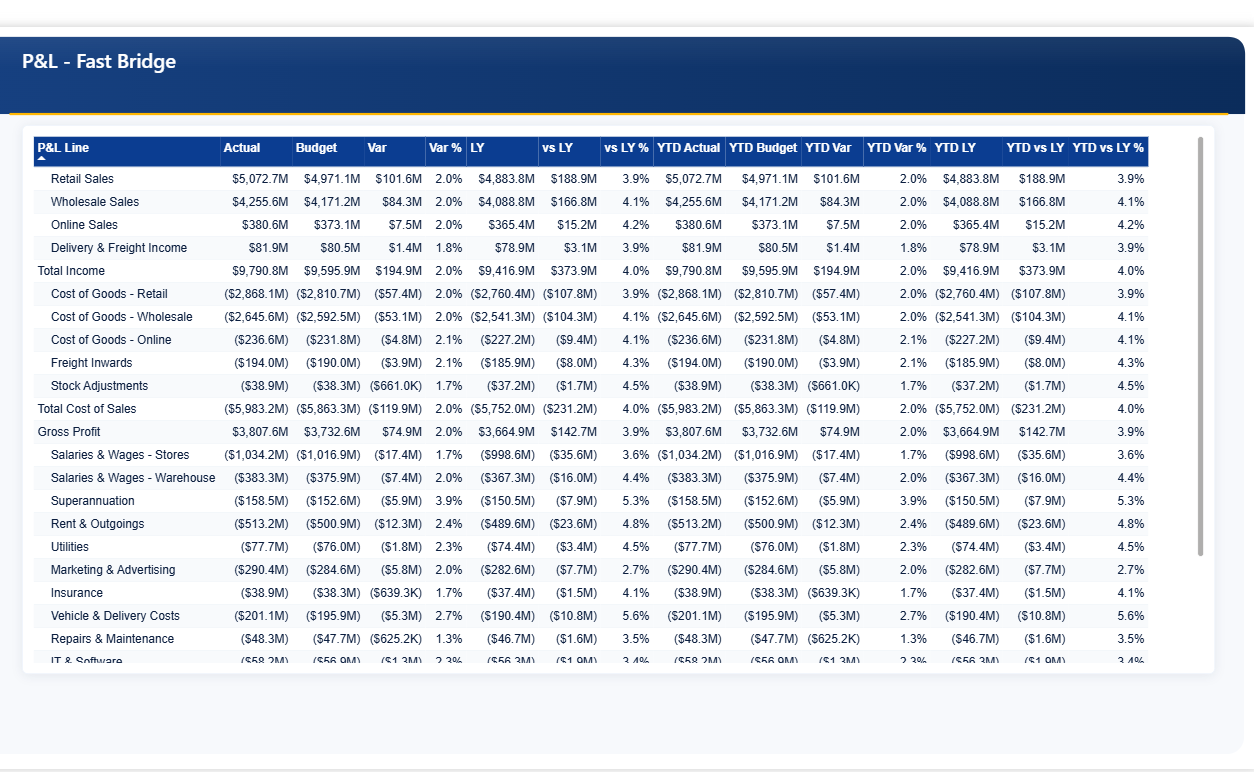Click Freight Inwards value in the vs LY column
The height and width of the screenshot is (772, 1254).
click(x=577, y=363)
